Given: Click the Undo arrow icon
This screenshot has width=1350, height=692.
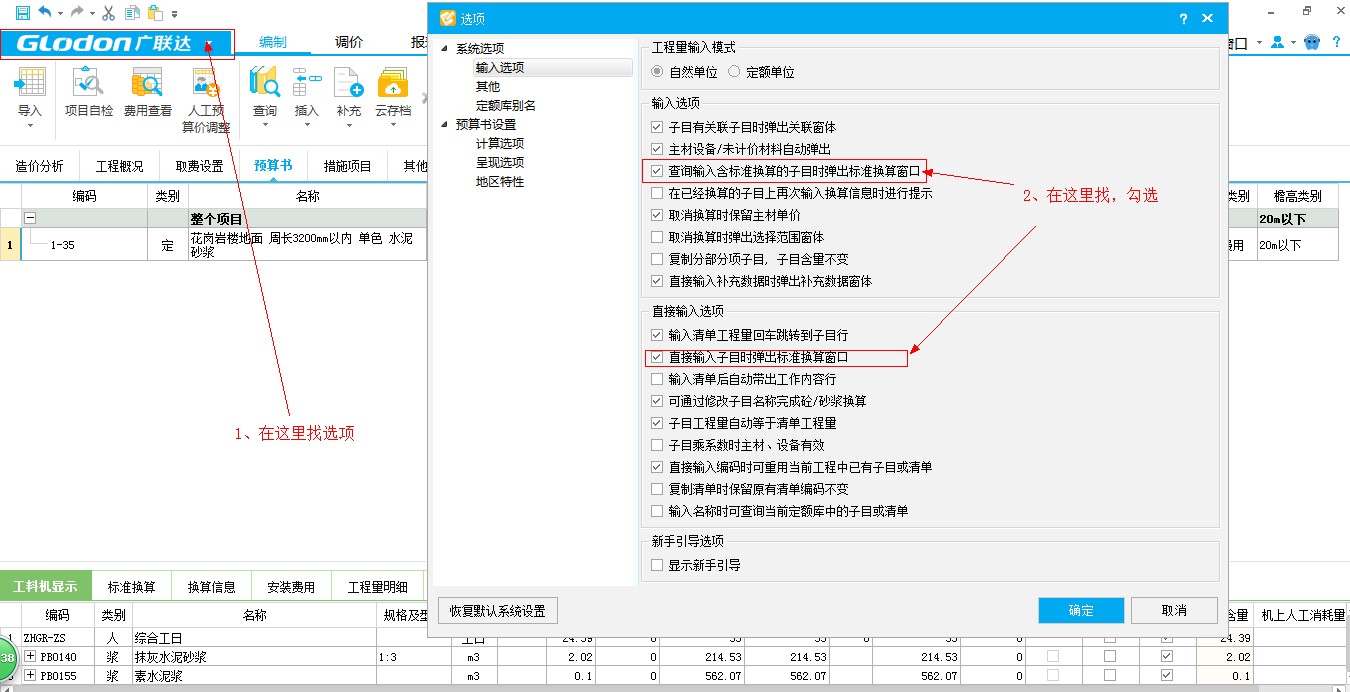Looking at the screenshot, I should tap(45, 13).
